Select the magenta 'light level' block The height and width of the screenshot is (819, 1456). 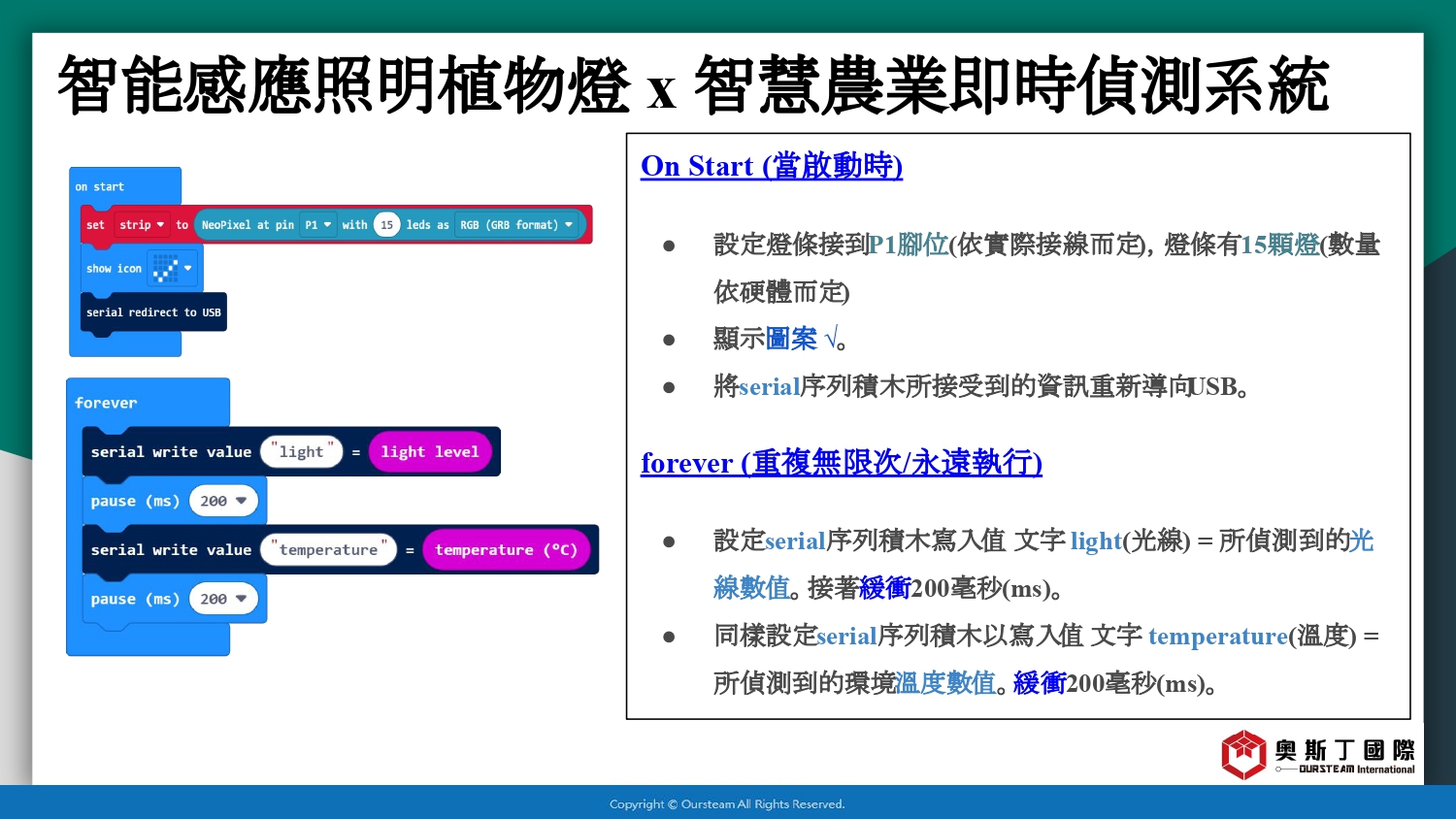(430, 451)
